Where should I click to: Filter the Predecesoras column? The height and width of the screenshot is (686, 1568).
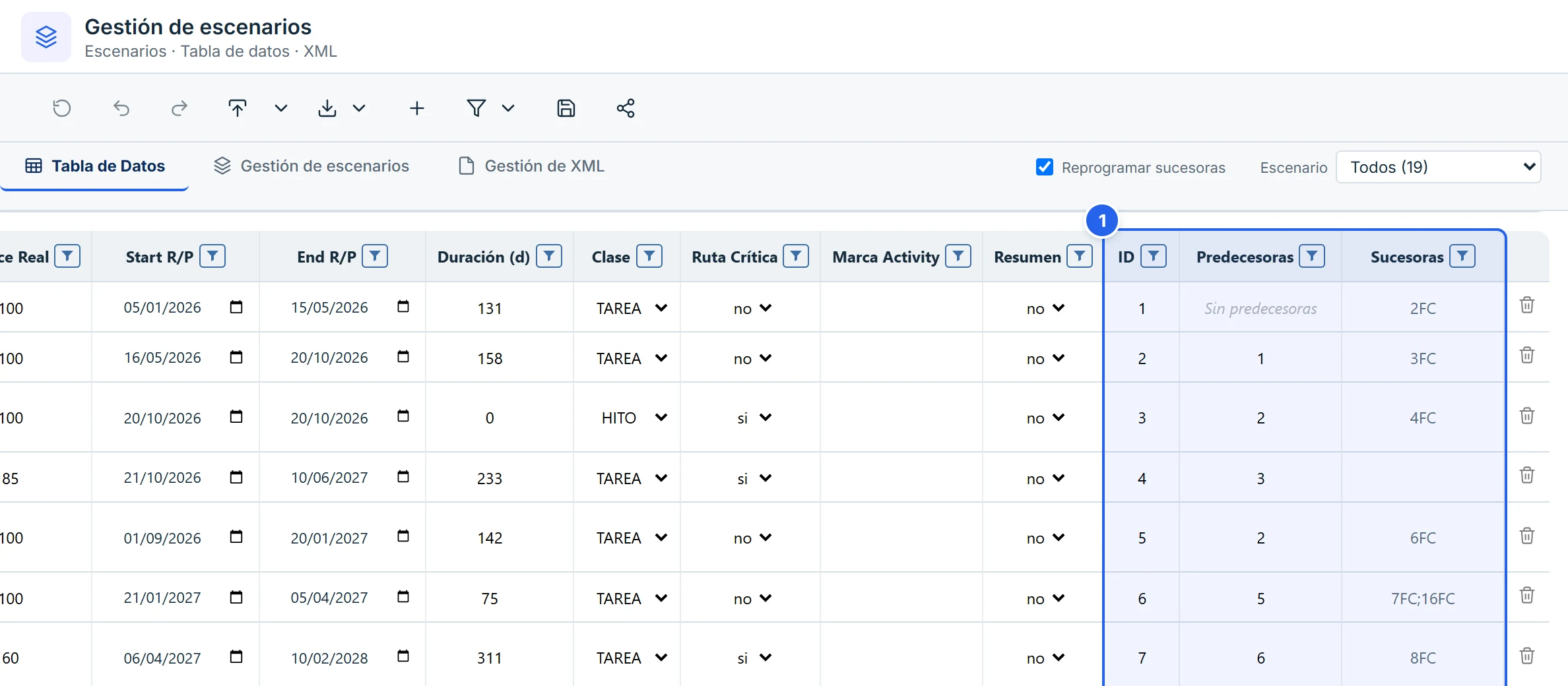[x=1312, y=256]
